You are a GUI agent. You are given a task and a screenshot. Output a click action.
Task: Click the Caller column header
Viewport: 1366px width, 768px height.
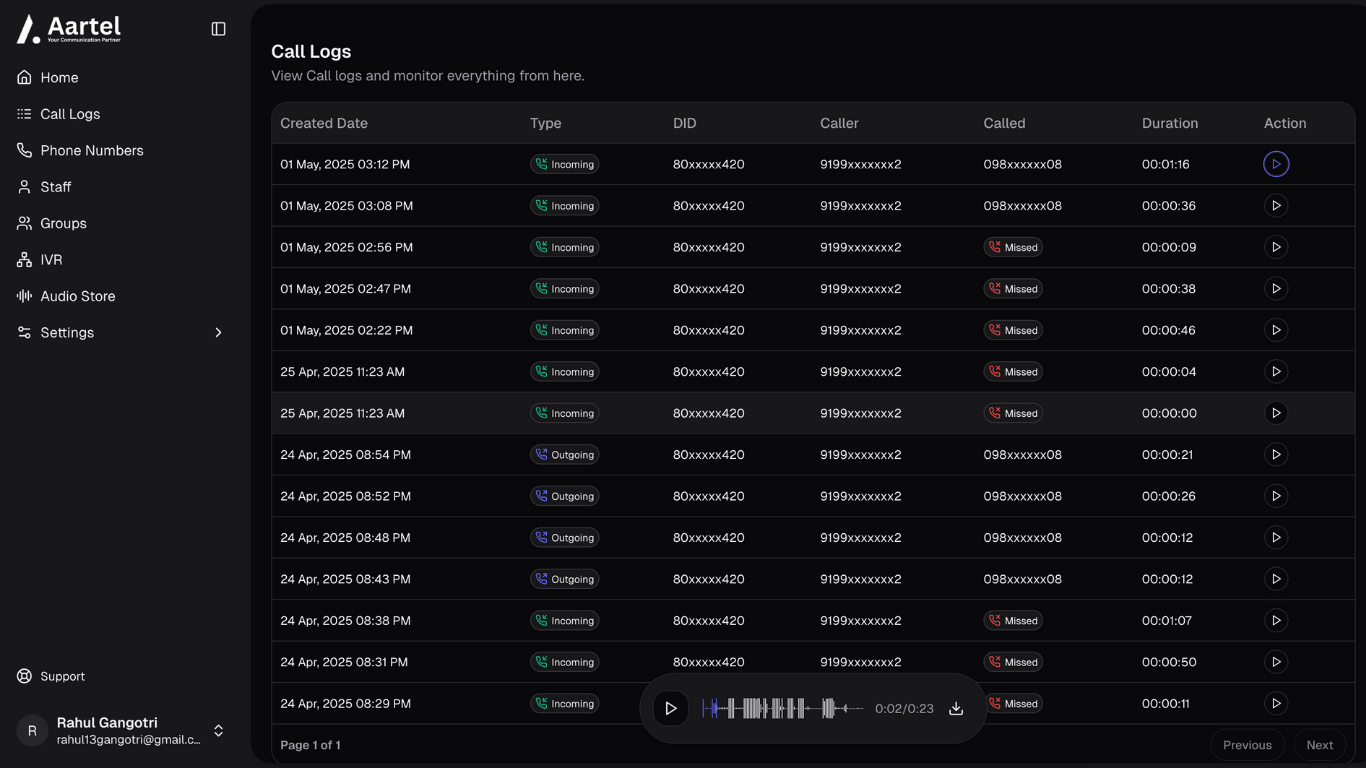point(839,123)
